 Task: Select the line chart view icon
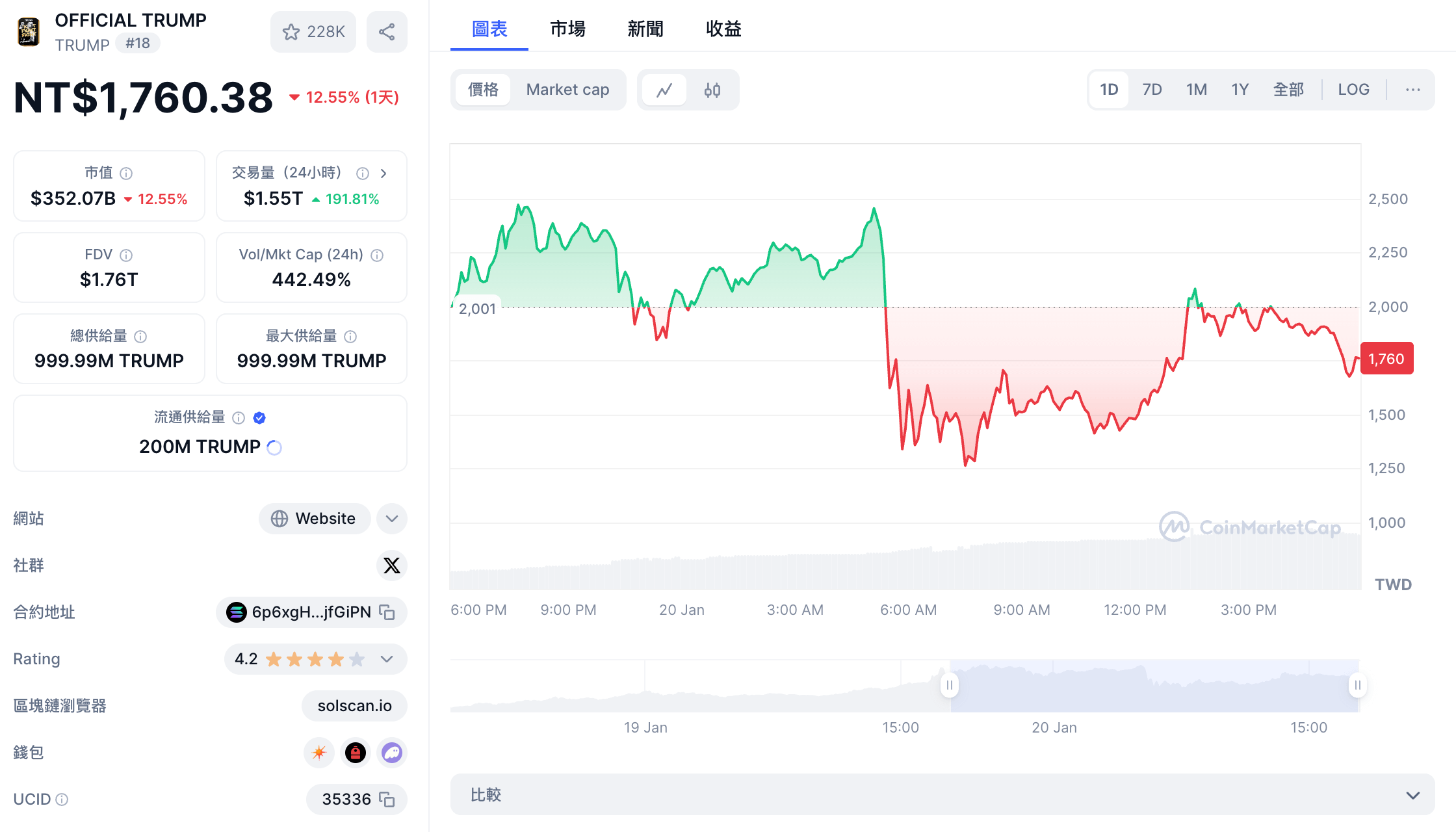(x=664, y=90)
